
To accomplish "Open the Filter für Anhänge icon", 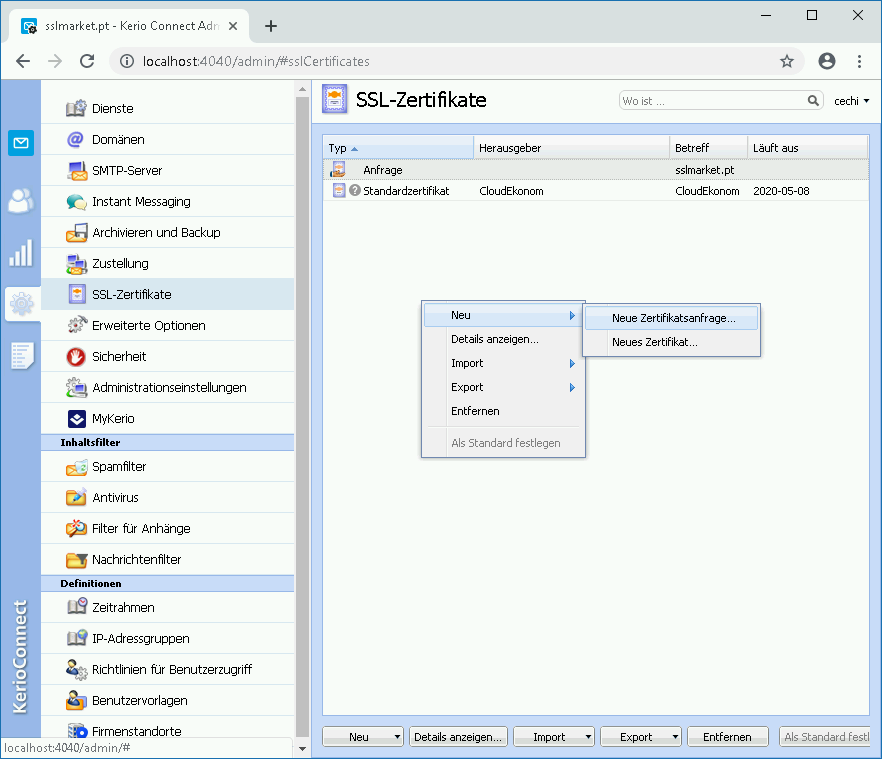I will tap(76, 528).
